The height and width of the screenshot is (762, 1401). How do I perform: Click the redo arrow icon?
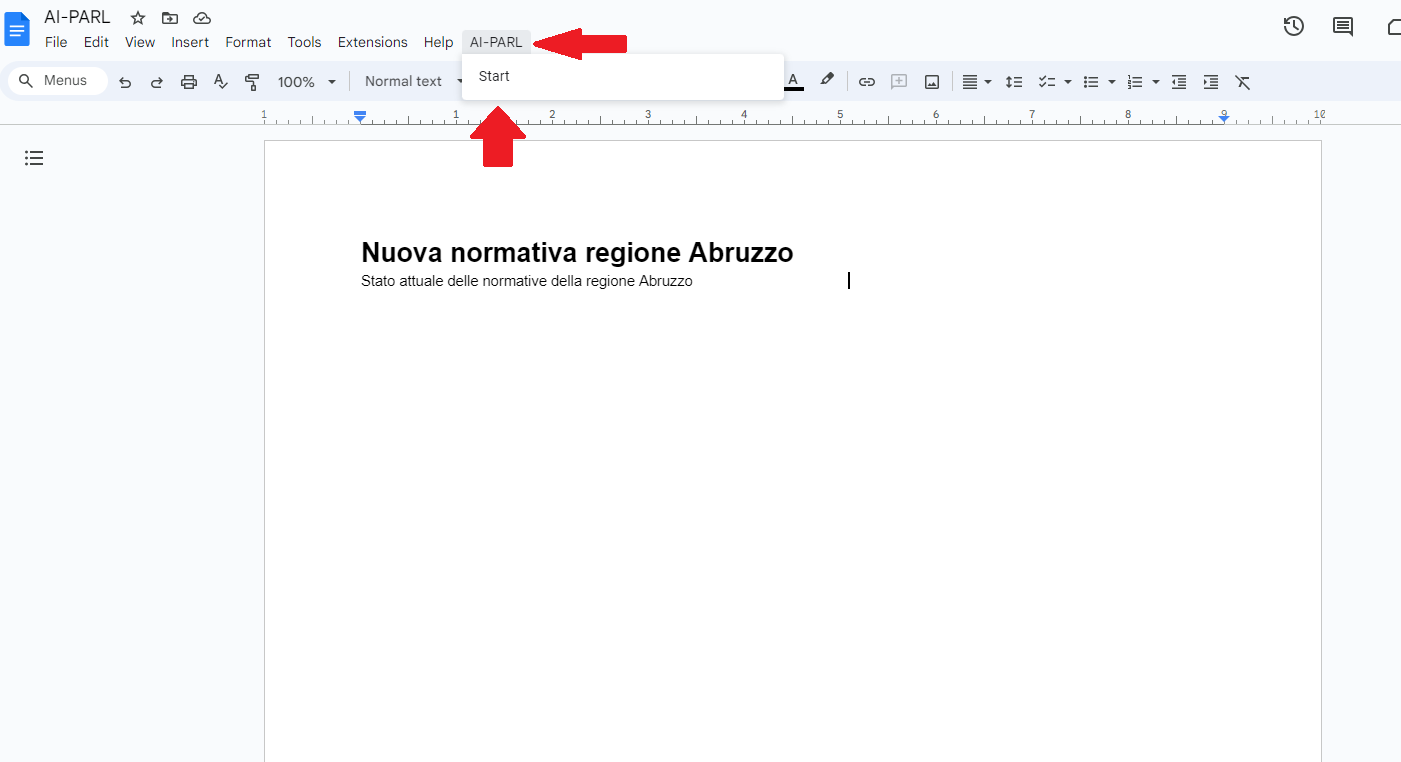(157, 82)
